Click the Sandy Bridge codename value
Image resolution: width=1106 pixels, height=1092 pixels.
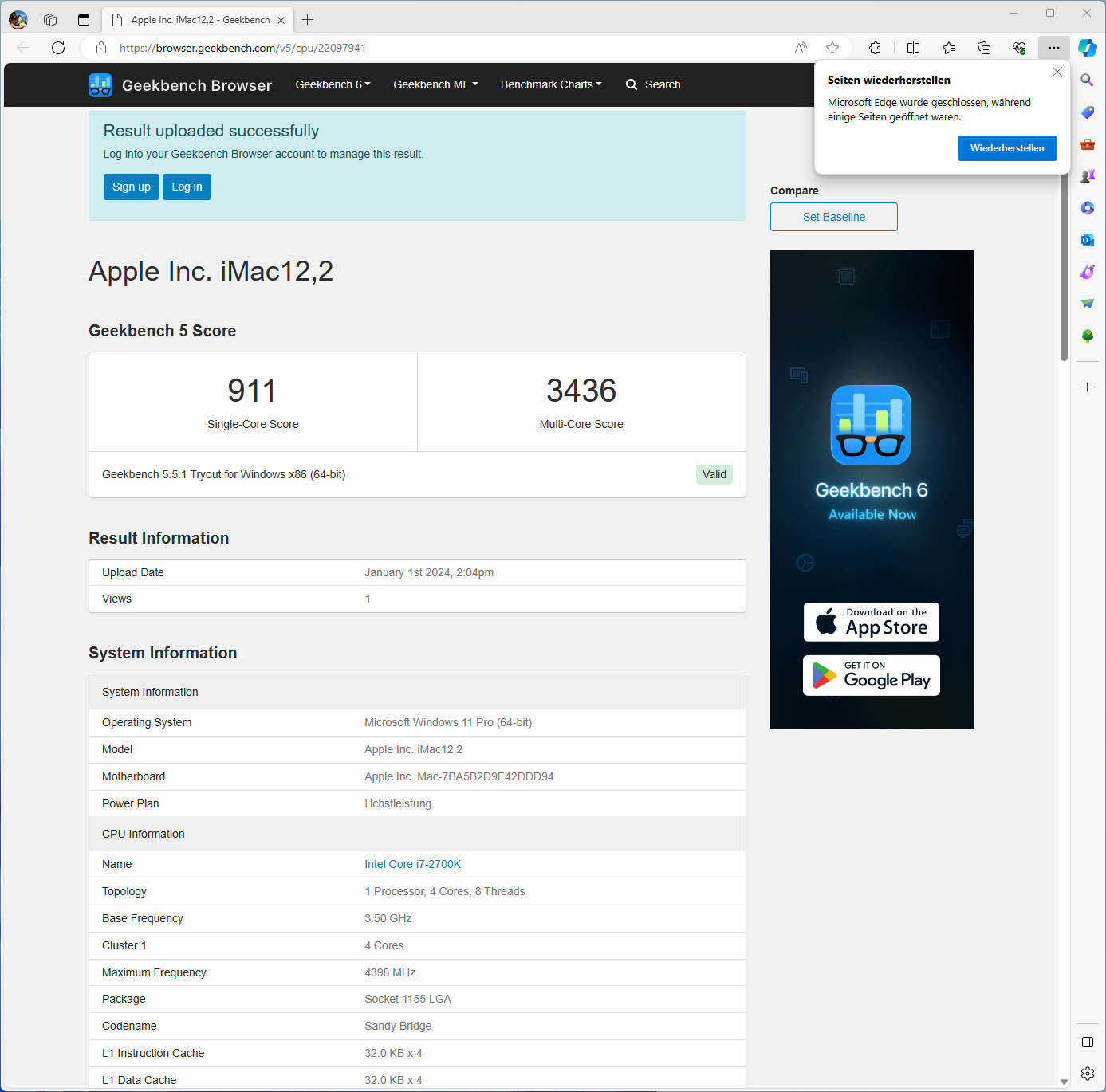click(398, 1026)
